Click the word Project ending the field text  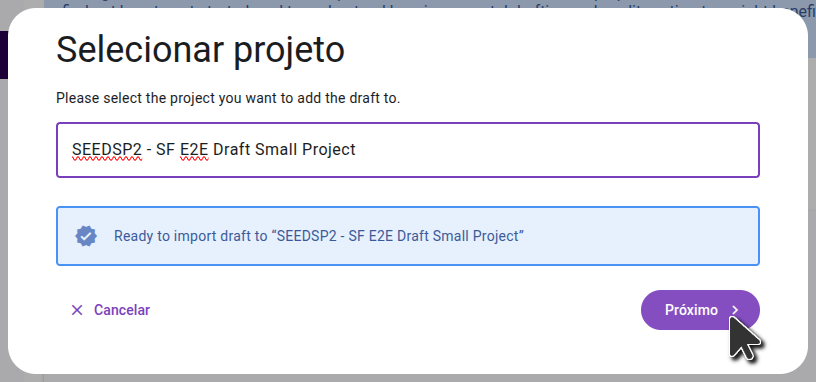(x=329, y=150)
